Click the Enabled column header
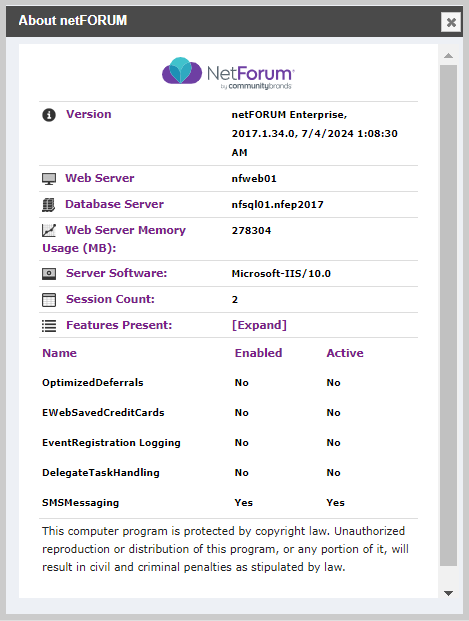 (x=258, y=353)
